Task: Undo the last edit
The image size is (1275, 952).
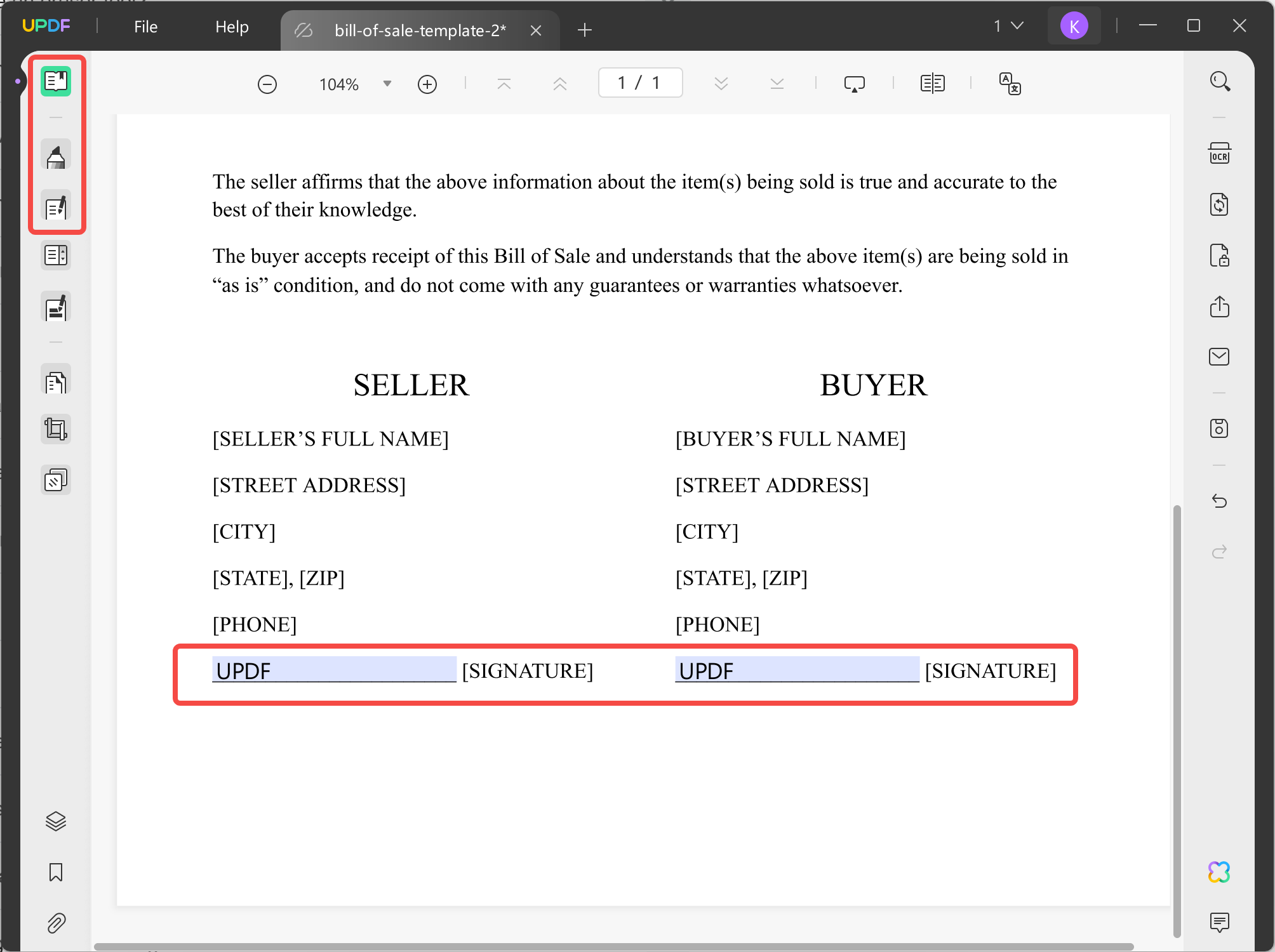Action: (1220, 501)
